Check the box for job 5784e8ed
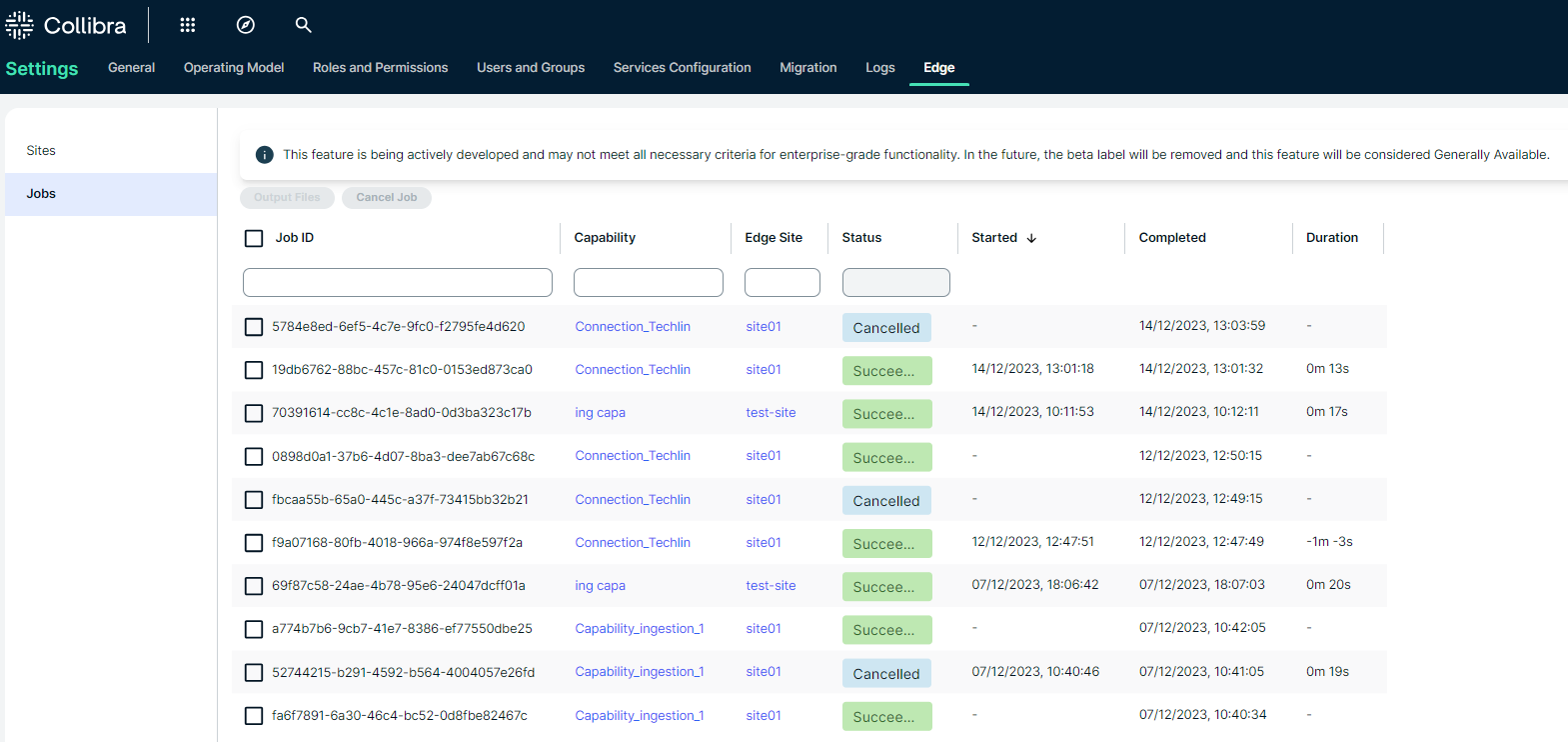The image size is (1568, 742). [x=254, y=327]
